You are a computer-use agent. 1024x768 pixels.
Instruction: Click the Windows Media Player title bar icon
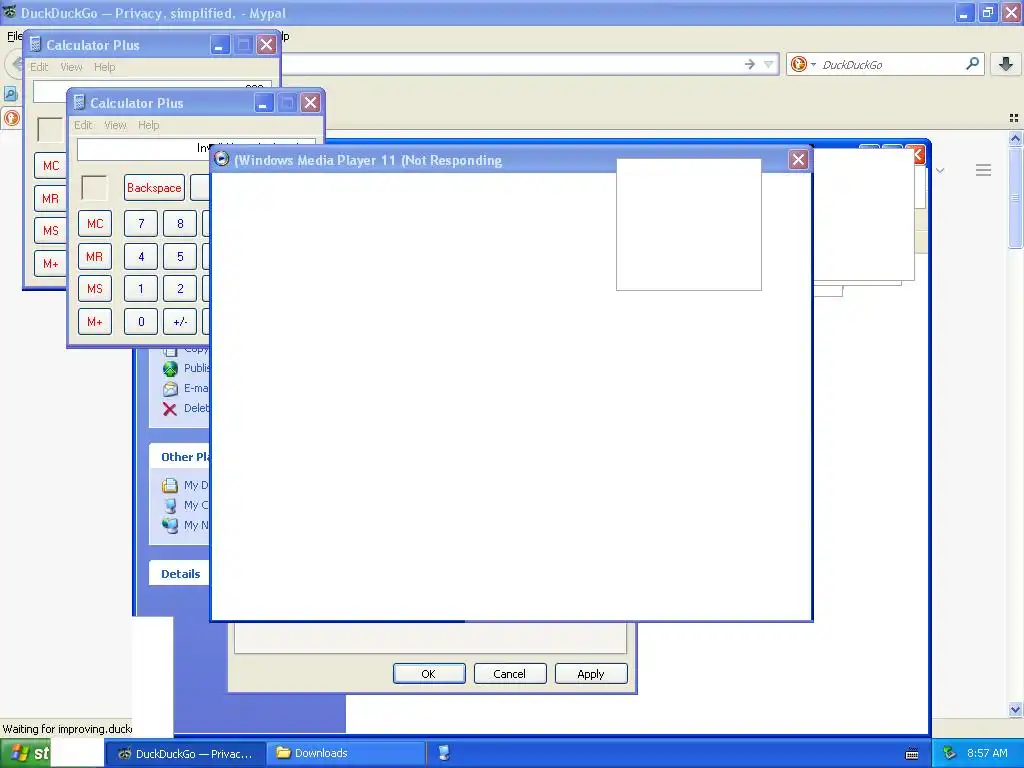[222, 159]
